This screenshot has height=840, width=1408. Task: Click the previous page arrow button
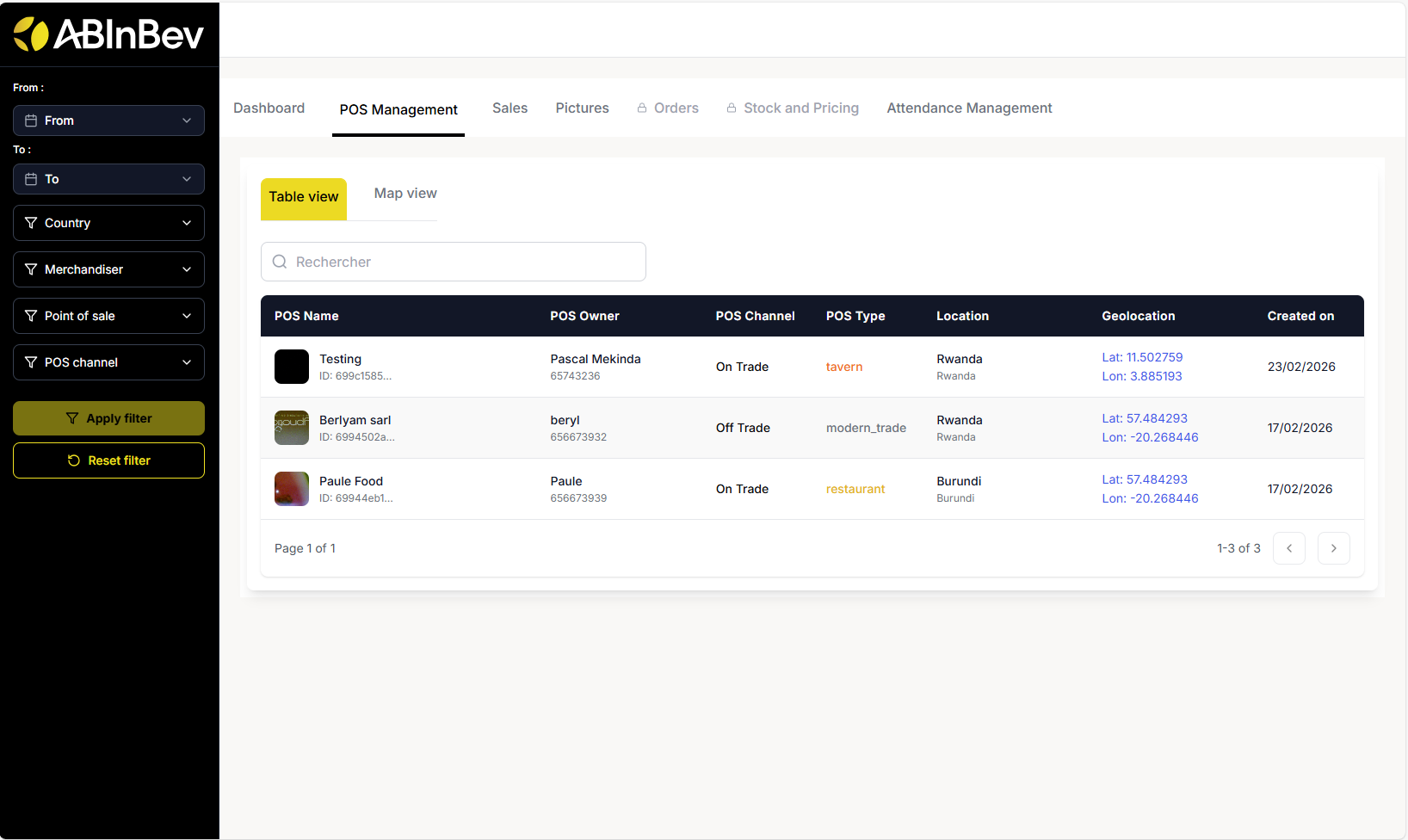1288,548
